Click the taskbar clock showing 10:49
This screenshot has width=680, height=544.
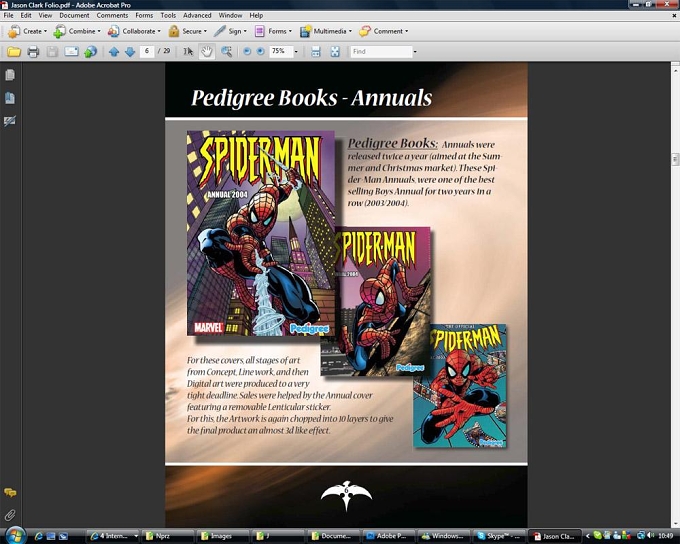(x=666, y=536)
